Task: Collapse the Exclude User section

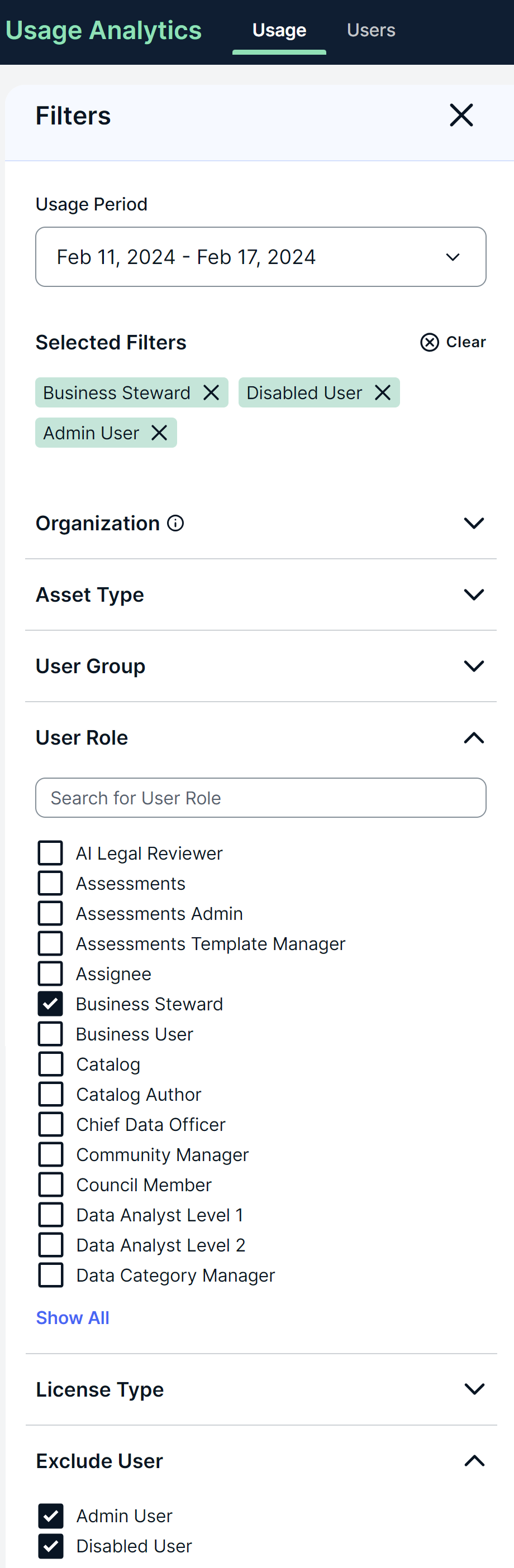Action: coord(474,1461)
